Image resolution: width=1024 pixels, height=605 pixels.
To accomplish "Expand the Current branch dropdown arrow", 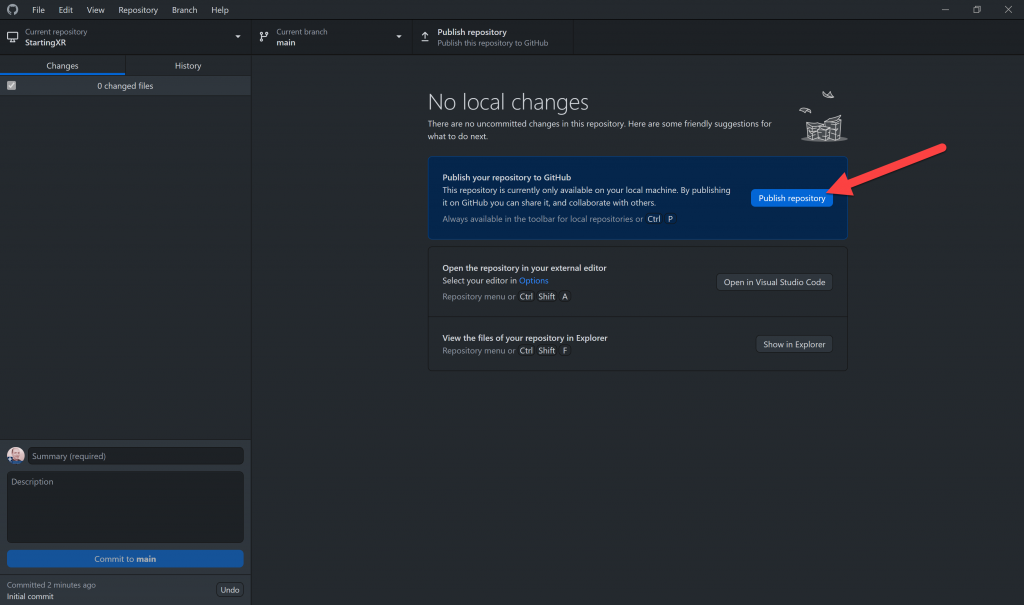I will [399, 37].
